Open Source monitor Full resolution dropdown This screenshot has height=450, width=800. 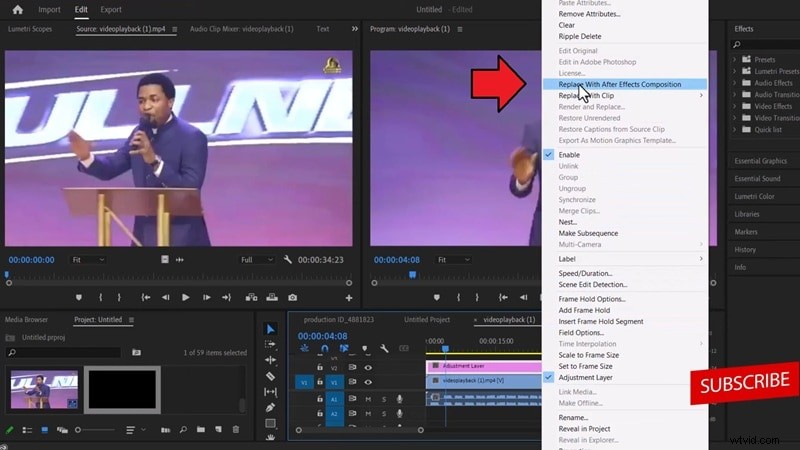point(257,260)
